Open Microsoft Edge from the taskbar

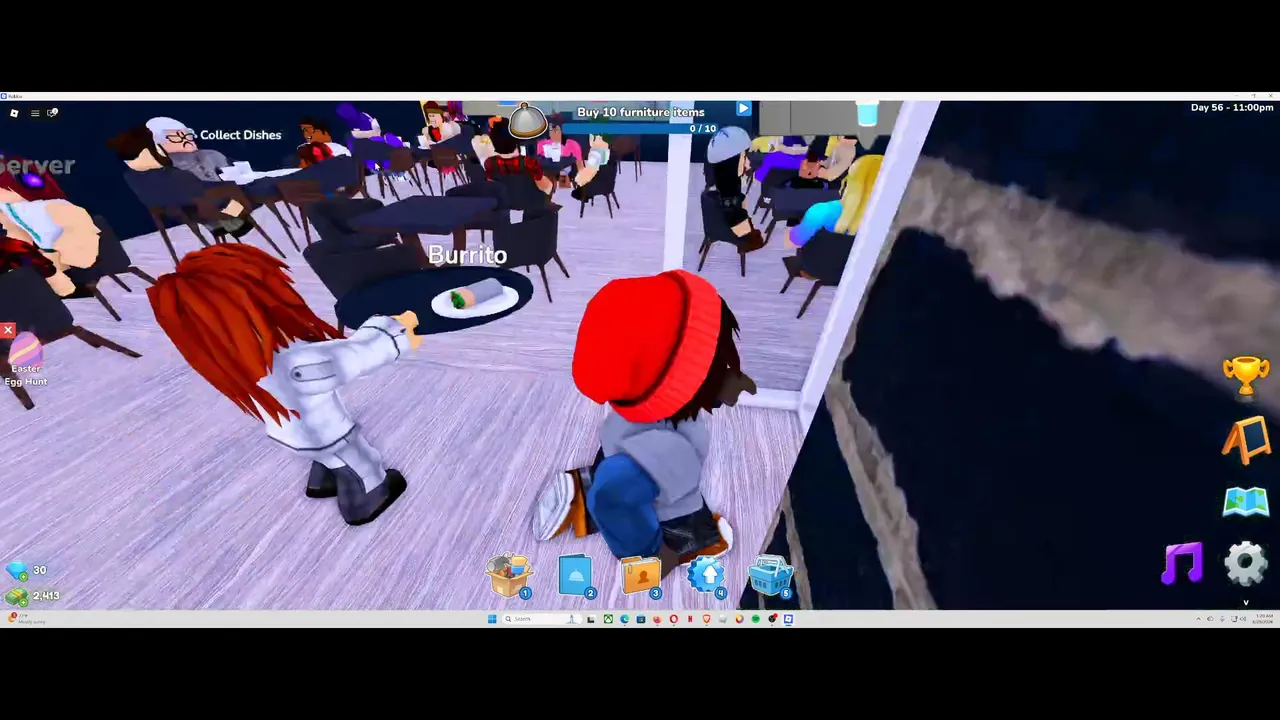[624, 619]
